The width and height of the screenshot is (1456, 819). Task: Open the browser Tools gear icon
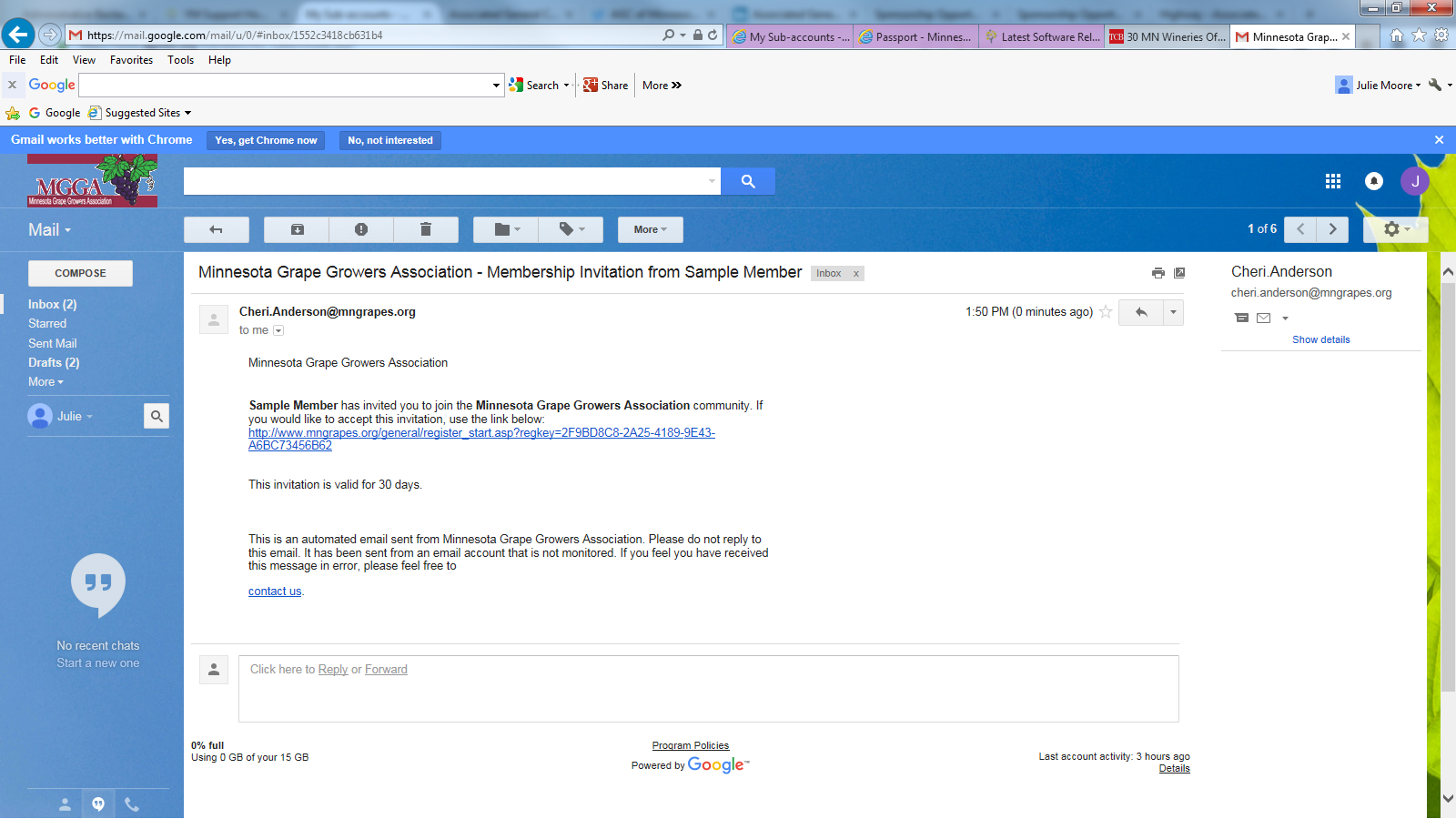click(1441, 35)
